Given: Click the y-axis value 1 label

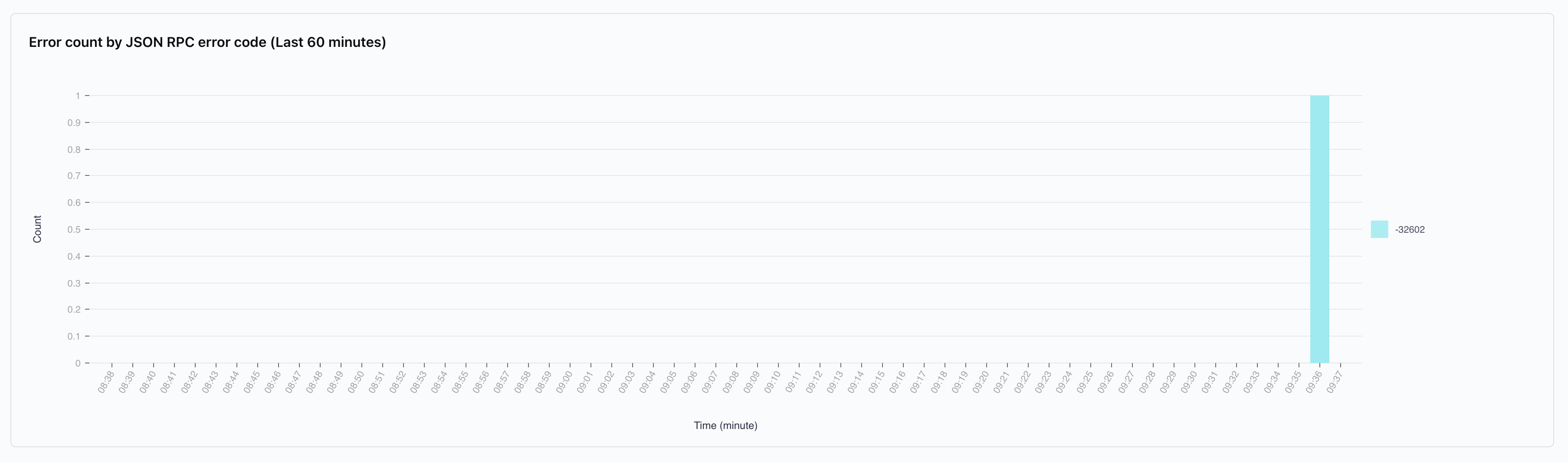Looking at the screenshot, I should 78,96.
